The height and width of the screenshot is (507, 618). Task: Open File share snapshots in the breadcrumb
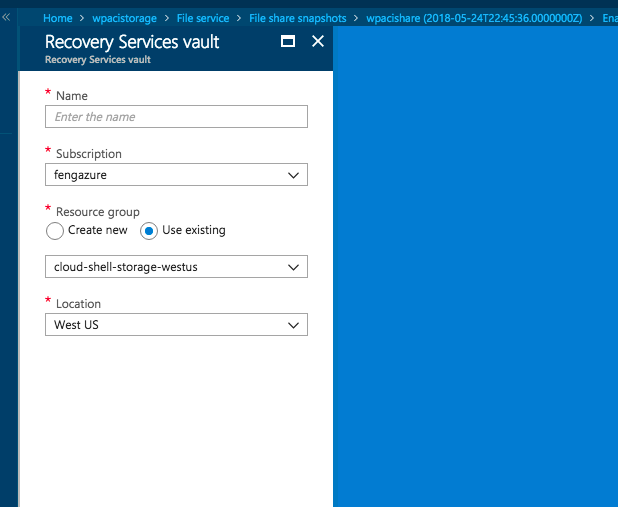point(298,18)
